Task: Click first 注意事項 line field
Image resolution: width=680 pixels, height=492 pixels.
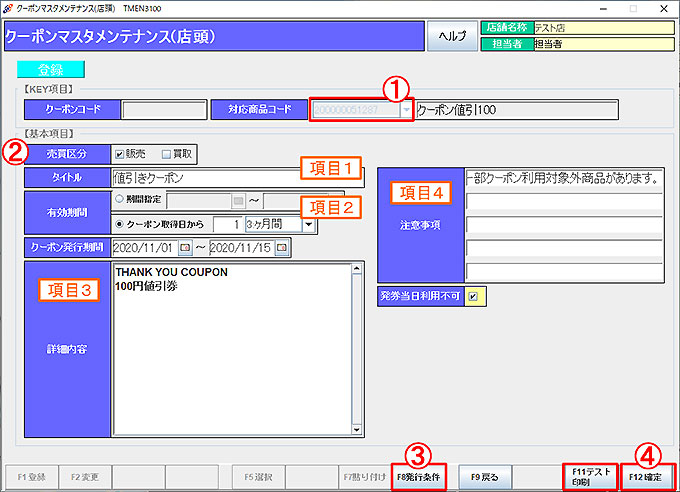Action: pos(564,178)
